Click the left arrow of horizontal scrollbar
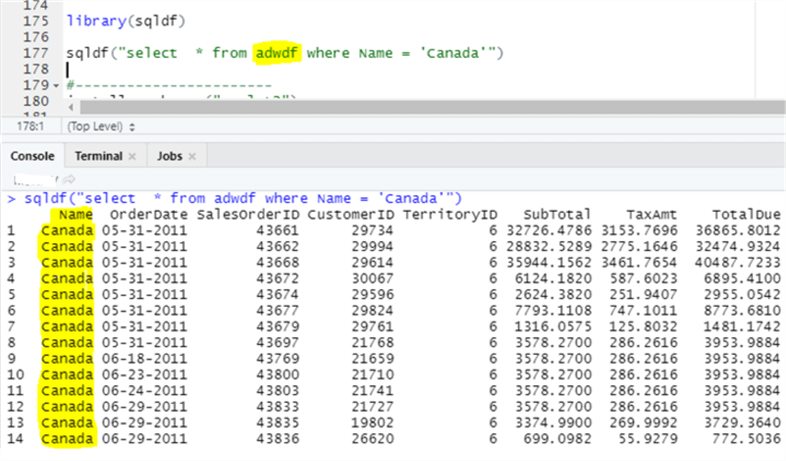The height and width of the screenshot is (461, 786). pyautogui.click(x=71, y=107)
